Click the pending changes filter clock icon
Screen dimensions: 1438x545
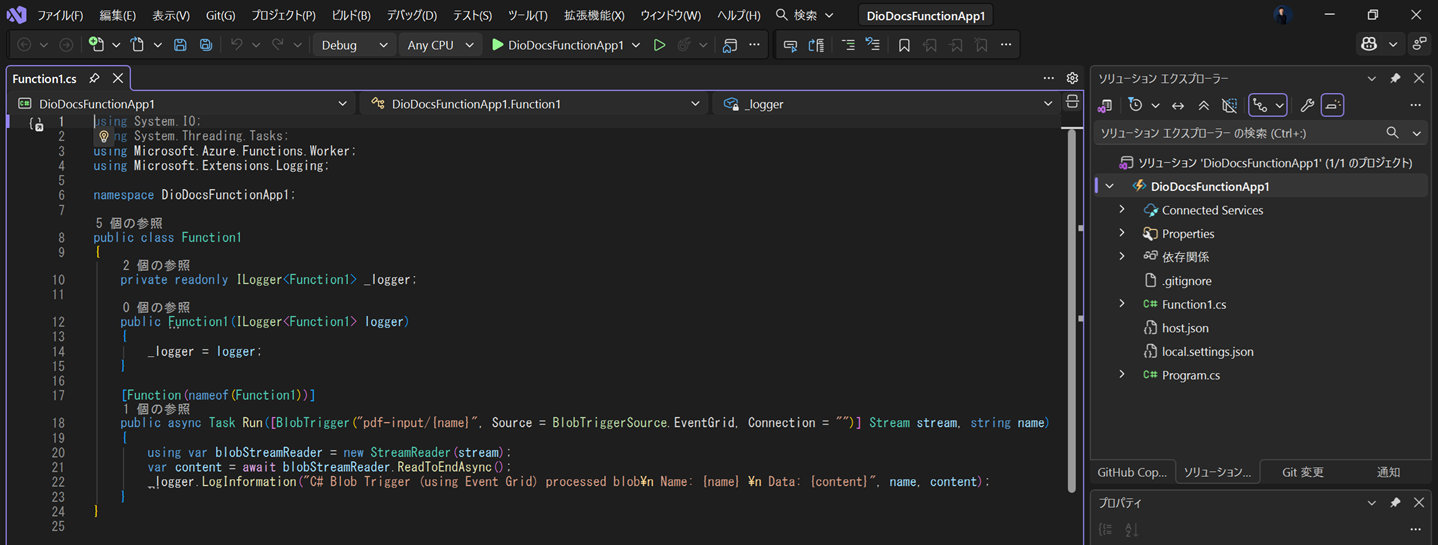[1135, 105]
